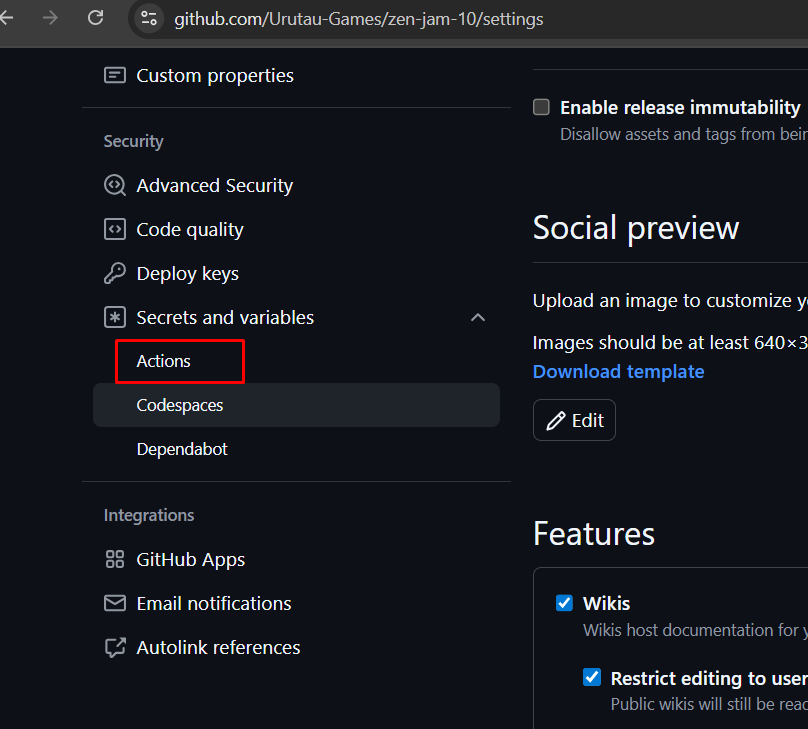The width and height of the screenshot is (808, 729).
Task: Toggle the Restrict editing checkbox for wikis
Action: coord(592,677)
